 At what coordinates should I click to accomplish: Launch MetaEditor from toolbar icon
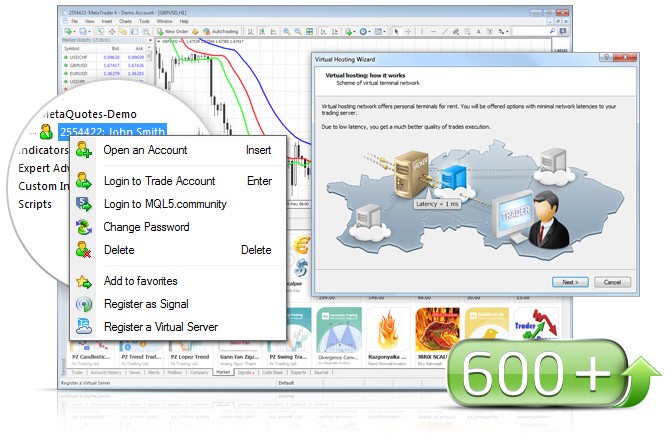(195, 32)
